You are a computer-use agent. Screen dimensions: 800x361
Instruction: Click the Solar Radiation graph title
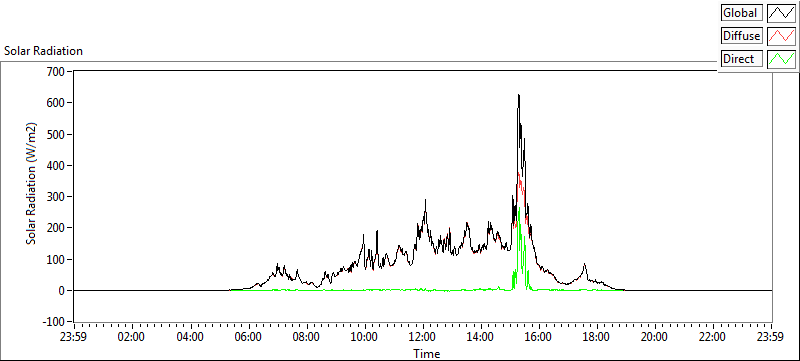[43, 51]
